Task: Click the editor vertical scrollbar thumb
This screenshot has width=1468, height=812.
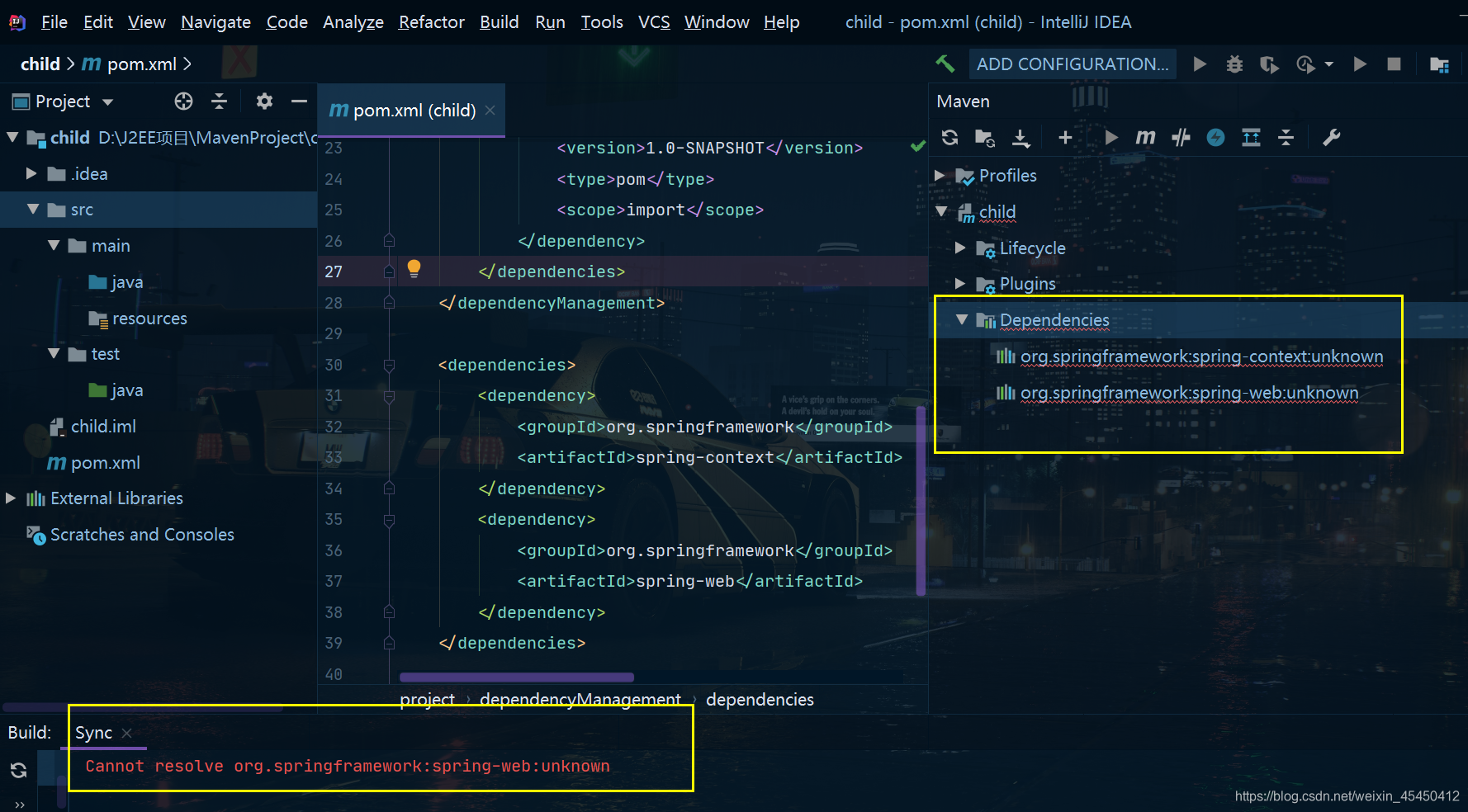Action: [921, 501]
